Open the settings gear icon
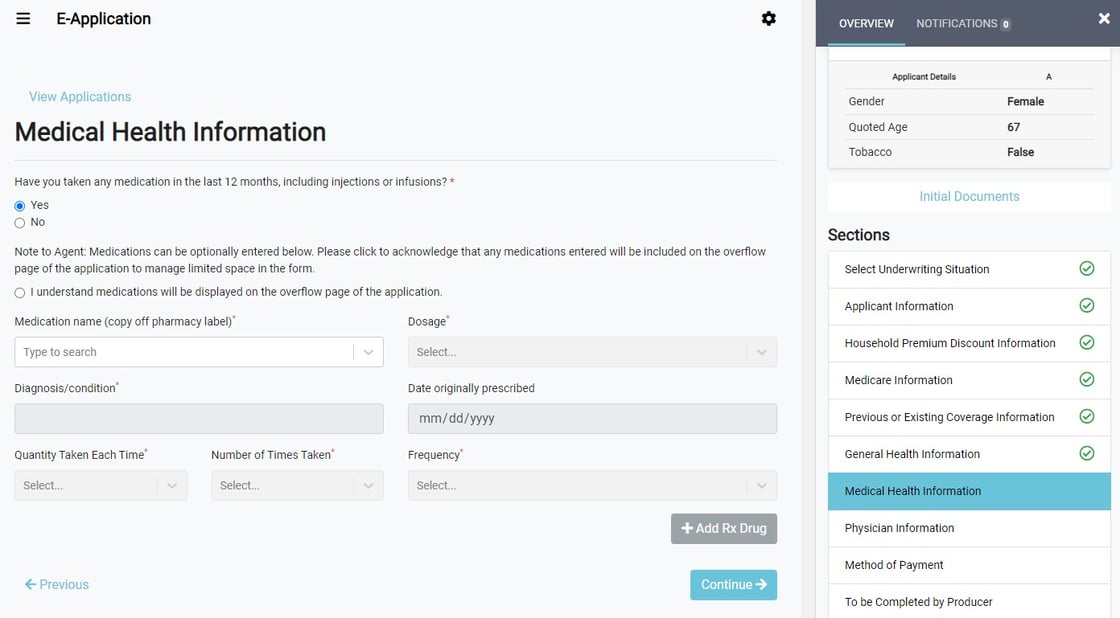The height and width of the screenshot is (618, 1120). (768, 17)
